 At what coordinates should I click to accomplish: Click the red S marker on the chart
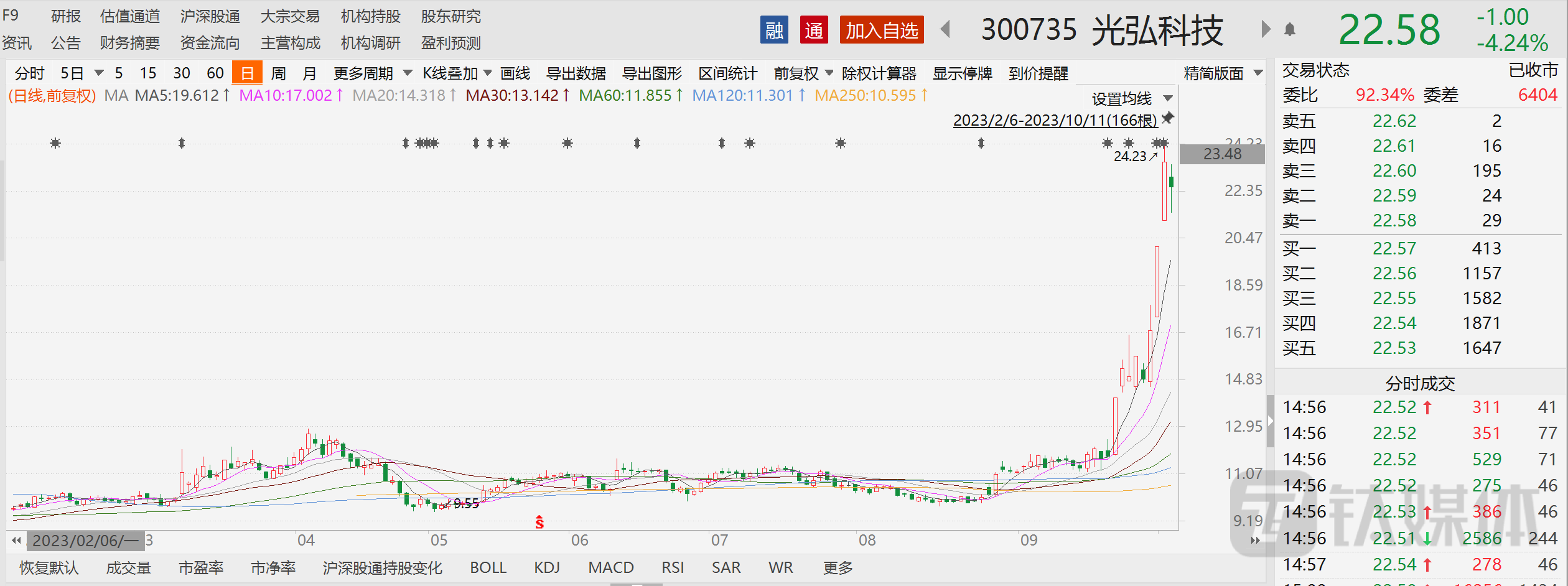pos(539,523)
